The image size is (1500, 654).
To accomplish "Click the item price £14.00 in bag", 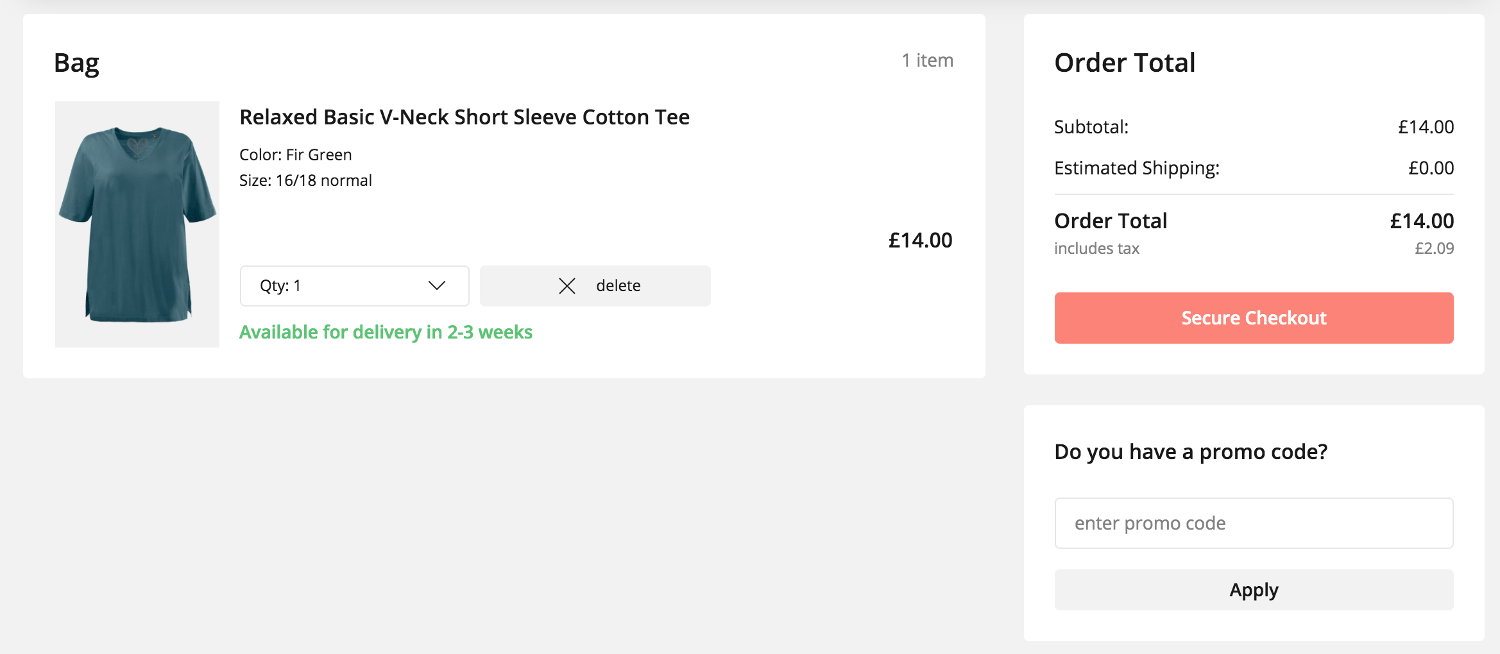I will [920, 240].
